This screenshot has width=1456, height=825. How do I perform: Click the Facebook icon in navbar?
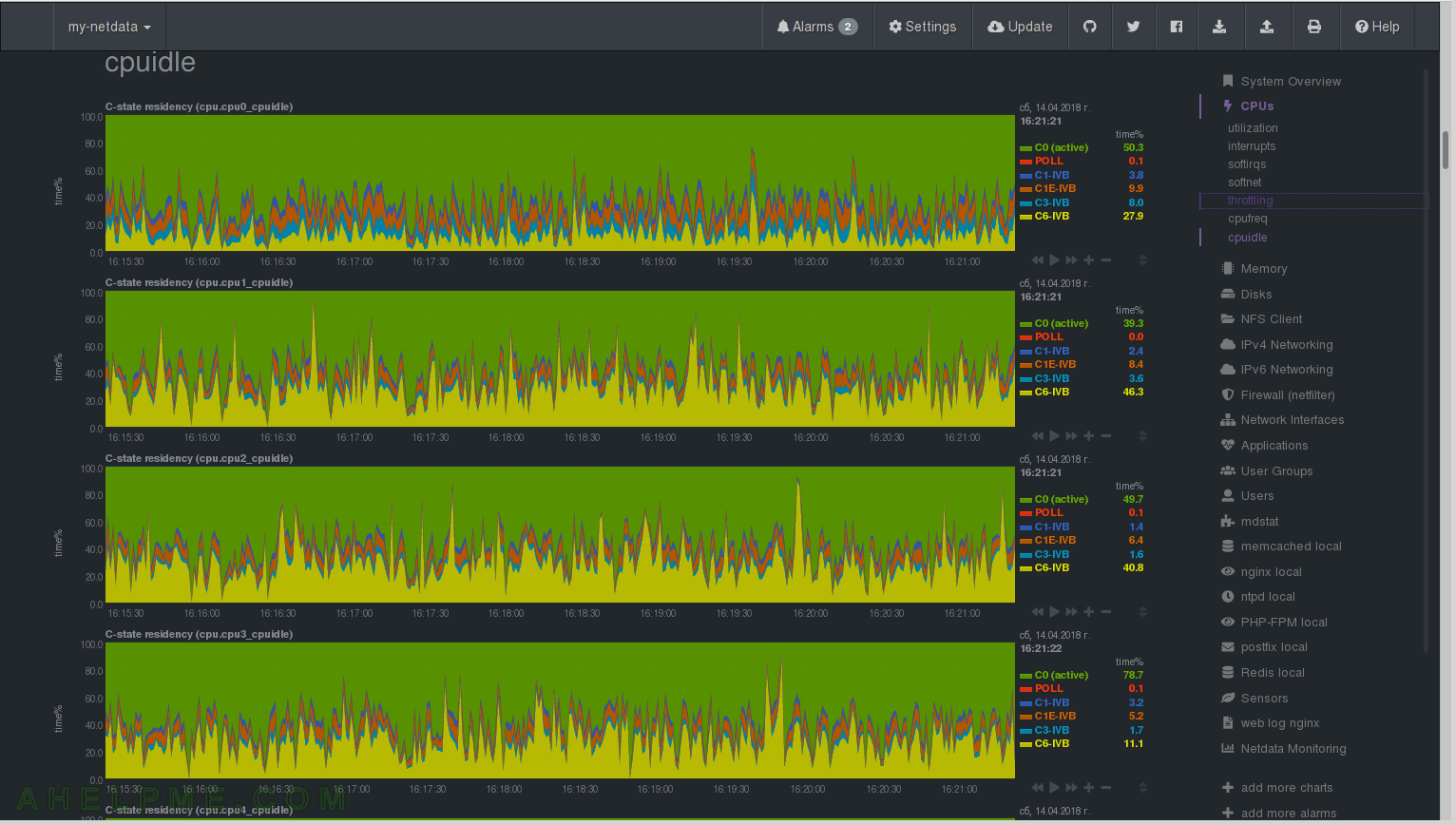[x=1177, y=27]
